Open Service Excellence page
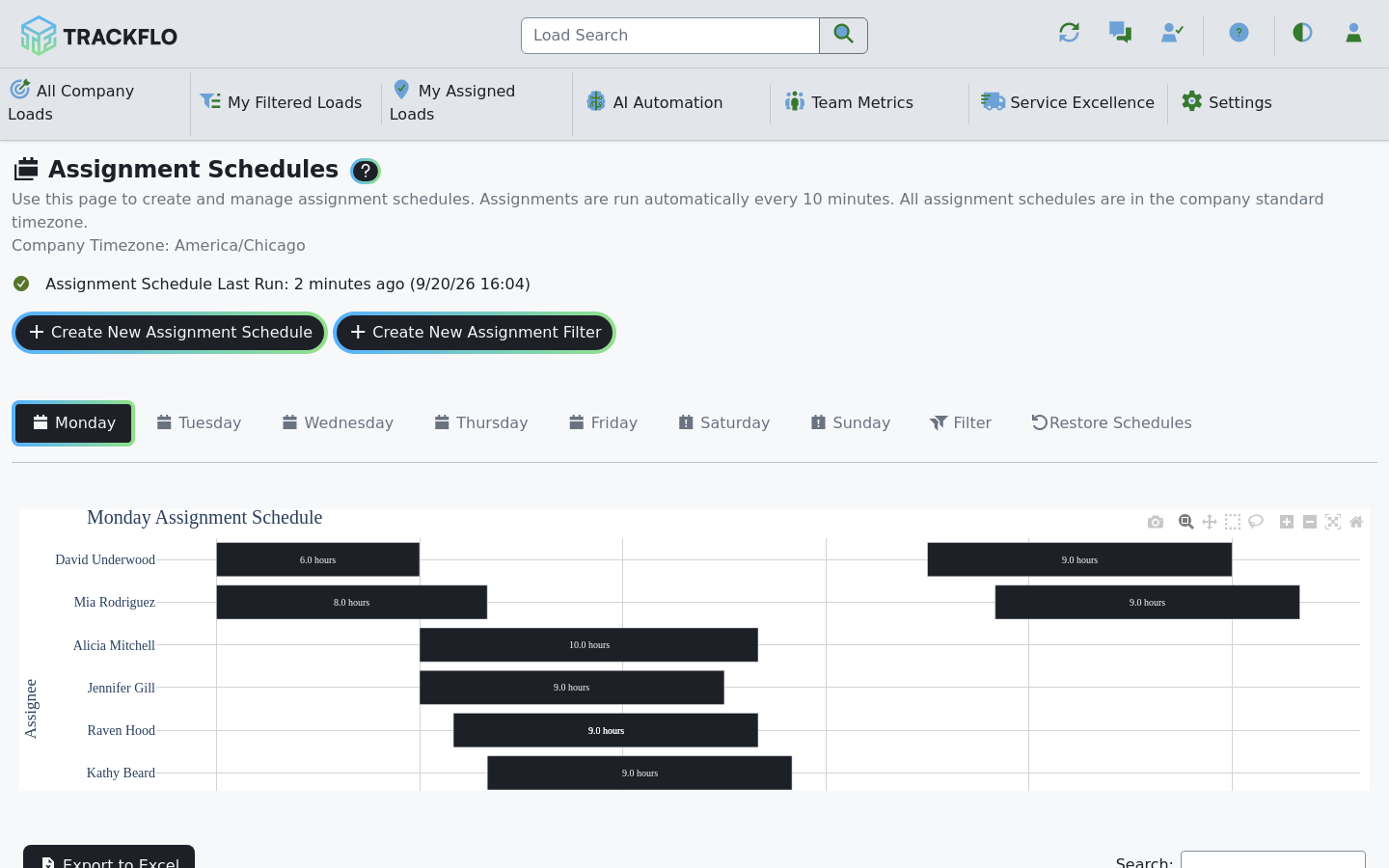This screenshot has height=868, width=1389. point(1068,102)
